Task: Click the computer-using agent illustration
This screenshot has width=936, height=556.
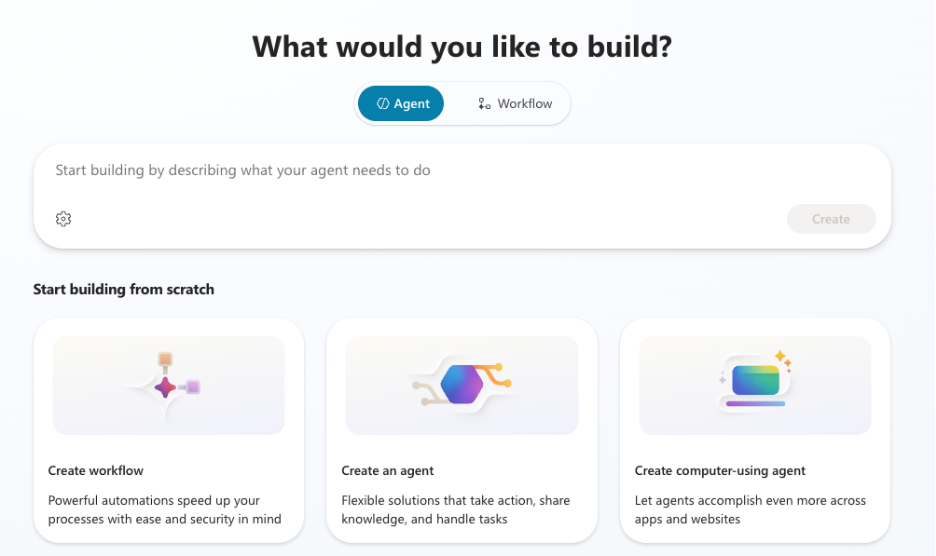Action: (x=755, y=383)
